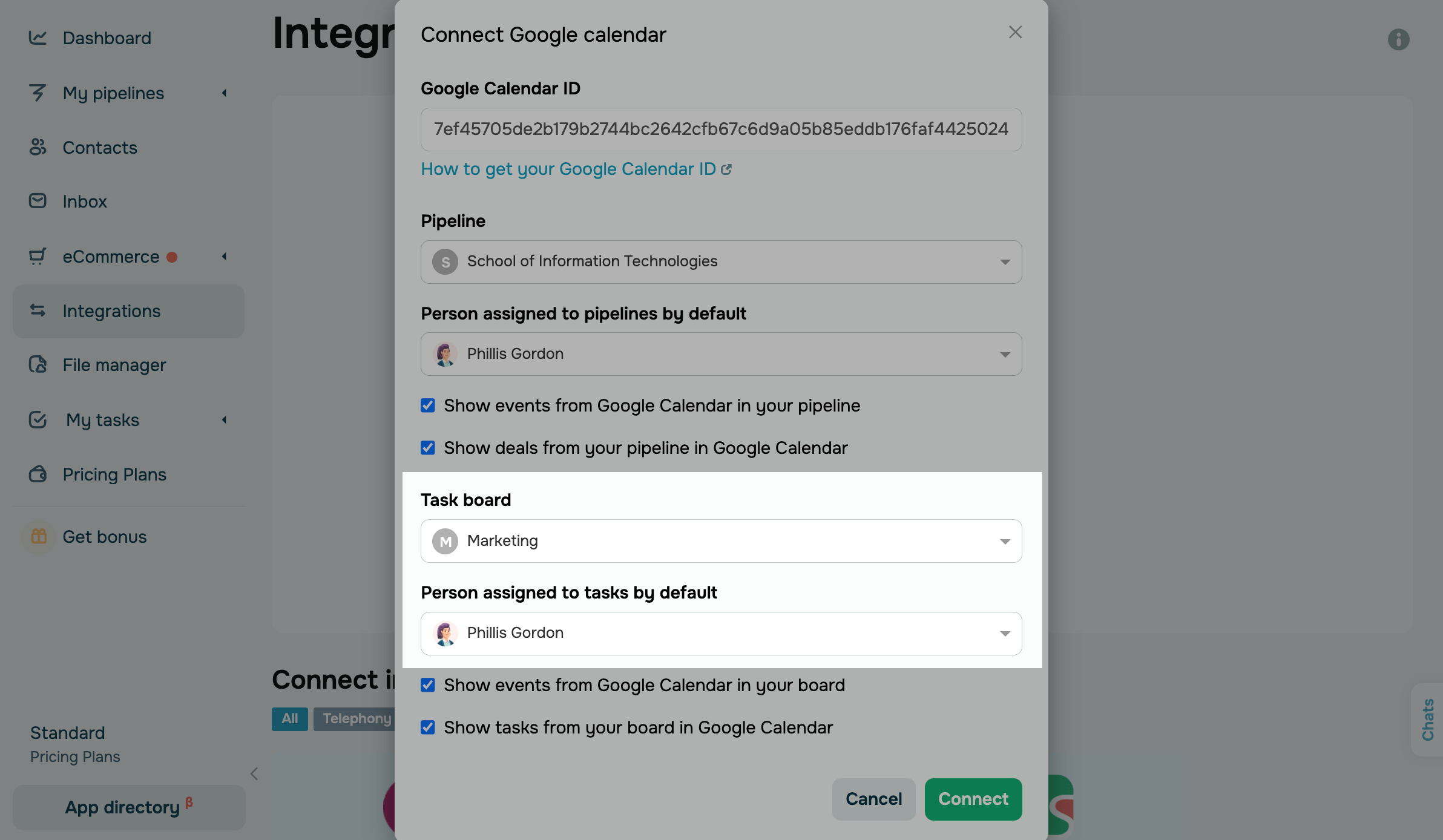Click the eCommerce cart icon
Screen dimensions: 1443x840
point(38,257)
